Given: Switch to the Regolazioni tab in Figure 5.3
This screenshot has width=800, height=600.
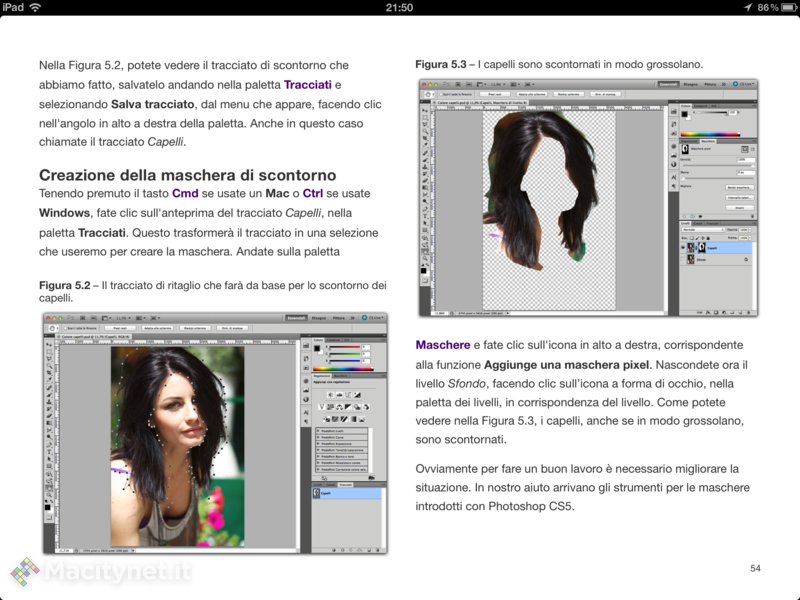Looking at the screenshot, I should (x=689, y=141).
